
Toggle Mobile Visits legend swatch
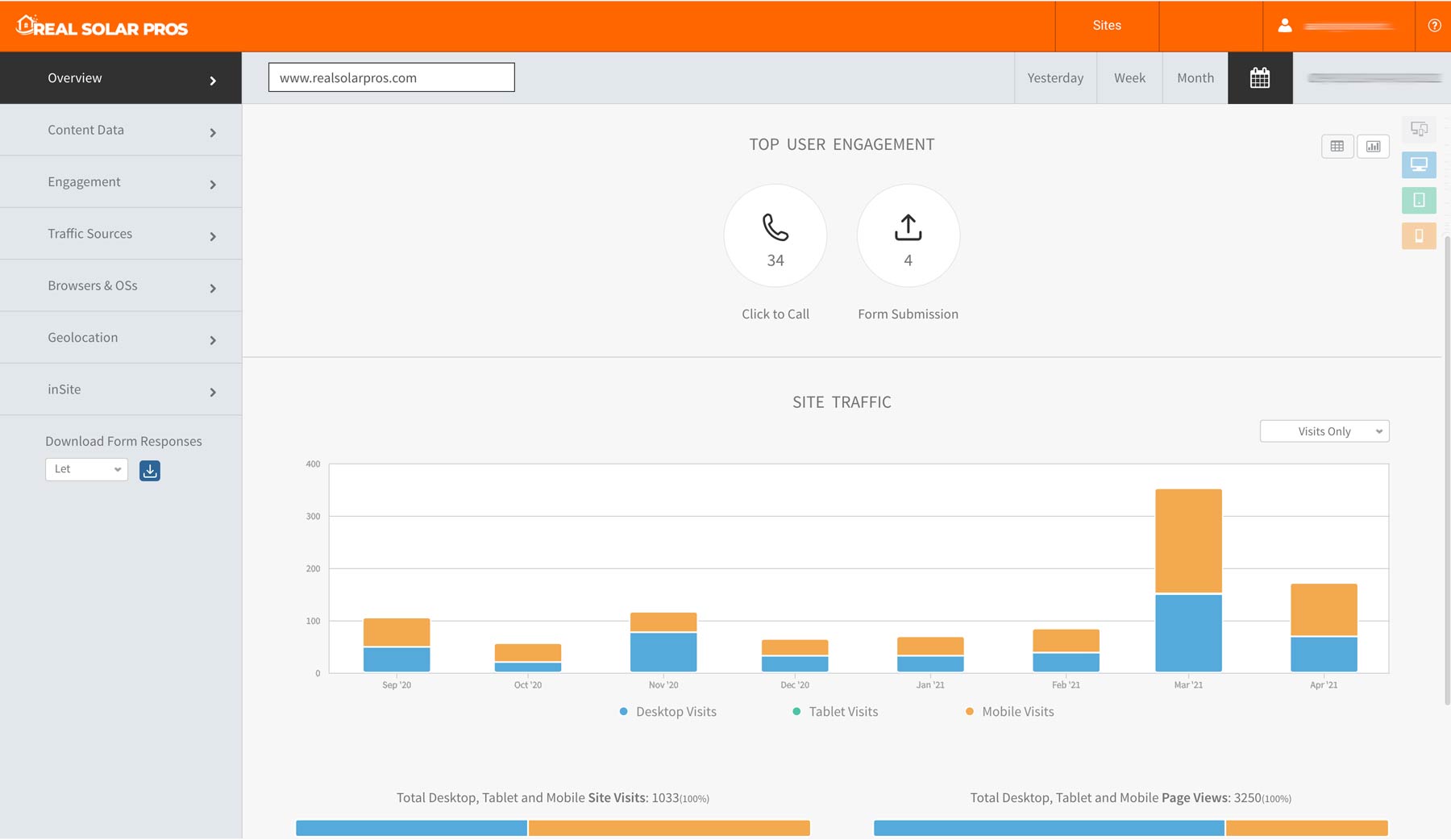970,712
